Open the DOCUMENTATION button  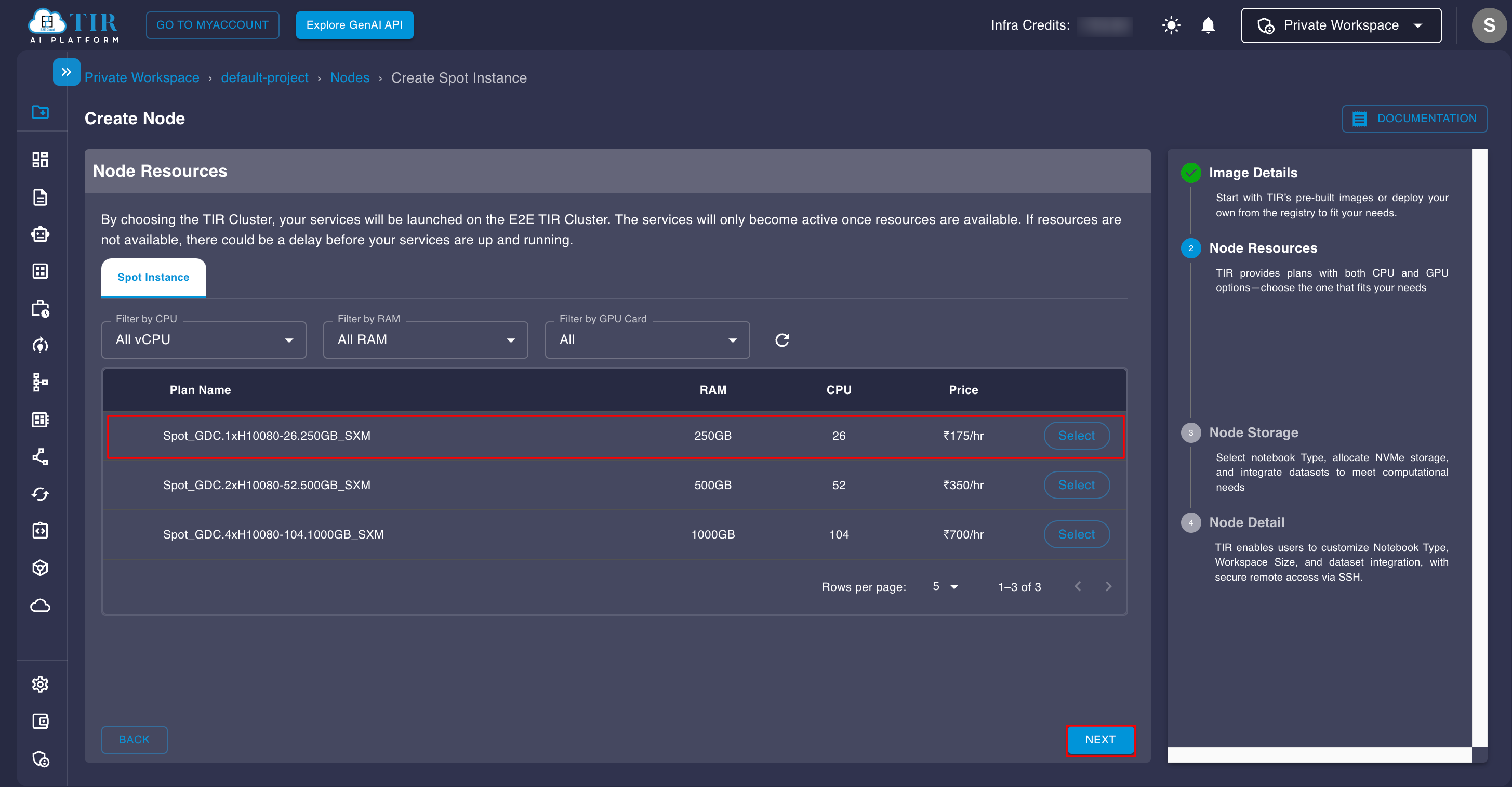(1414, 119)
